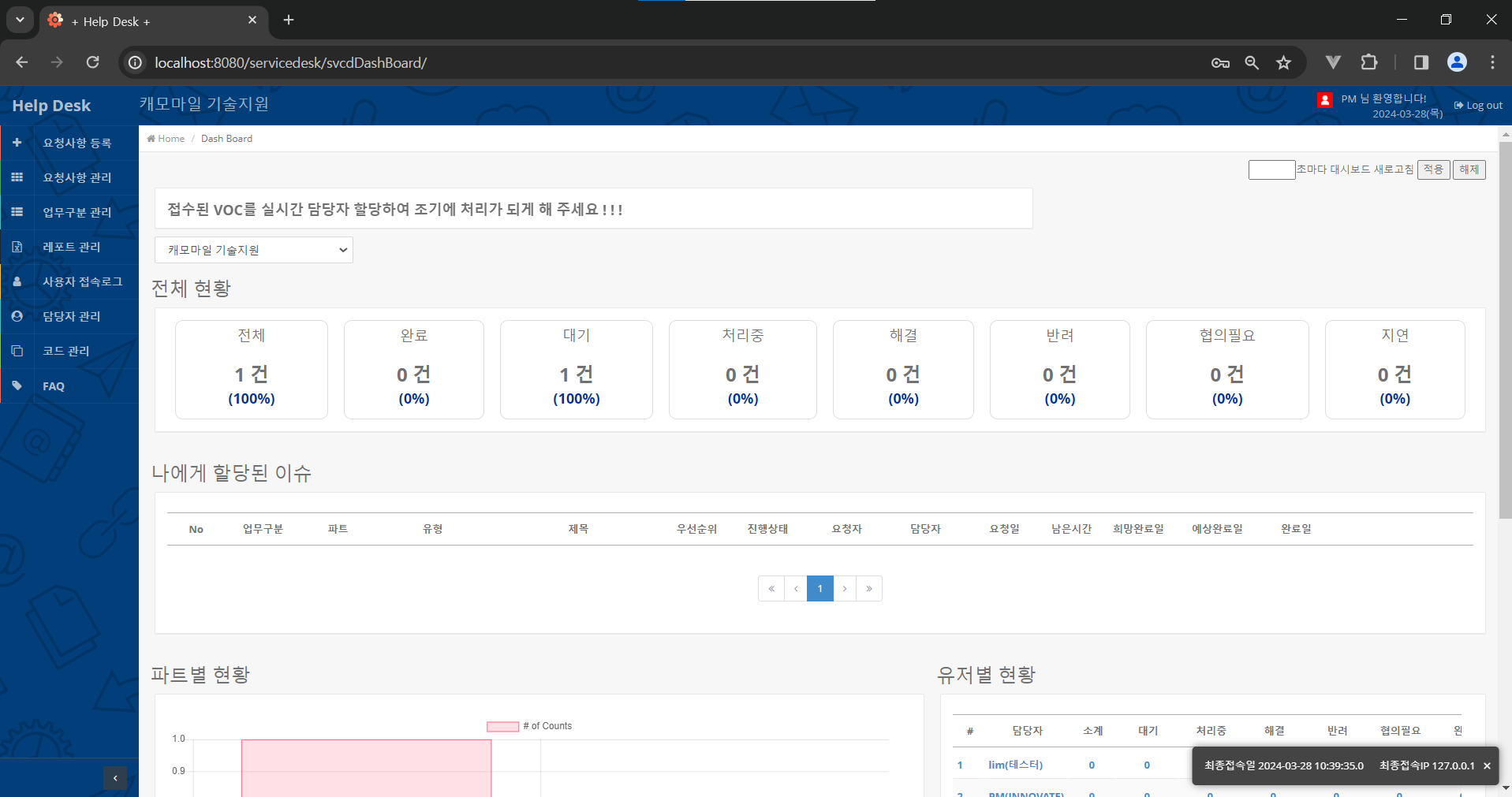The width and height of the screenshot is (1512, 797).
Task: Click the dashboard refresh interval input field
Action: coord(1271,169)
